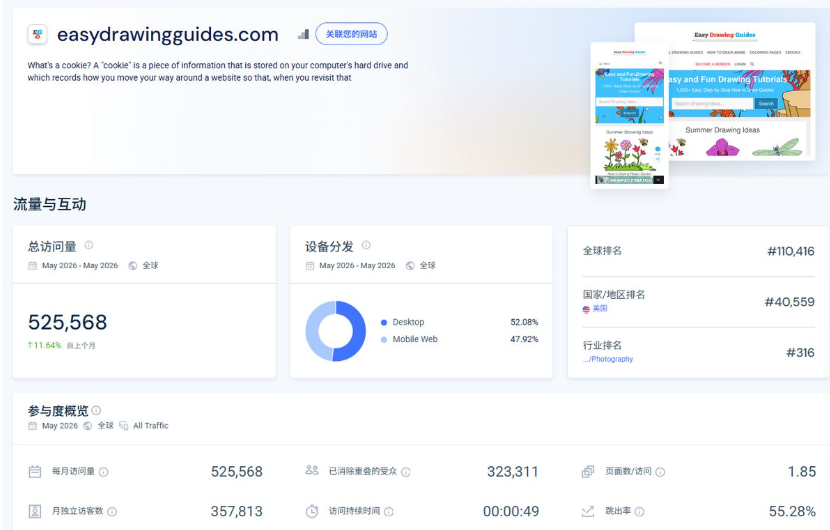Viewport: 830px width, 530px height.
Task: Click the All Traffic devices icon
Action: click(x=124, y=426)
